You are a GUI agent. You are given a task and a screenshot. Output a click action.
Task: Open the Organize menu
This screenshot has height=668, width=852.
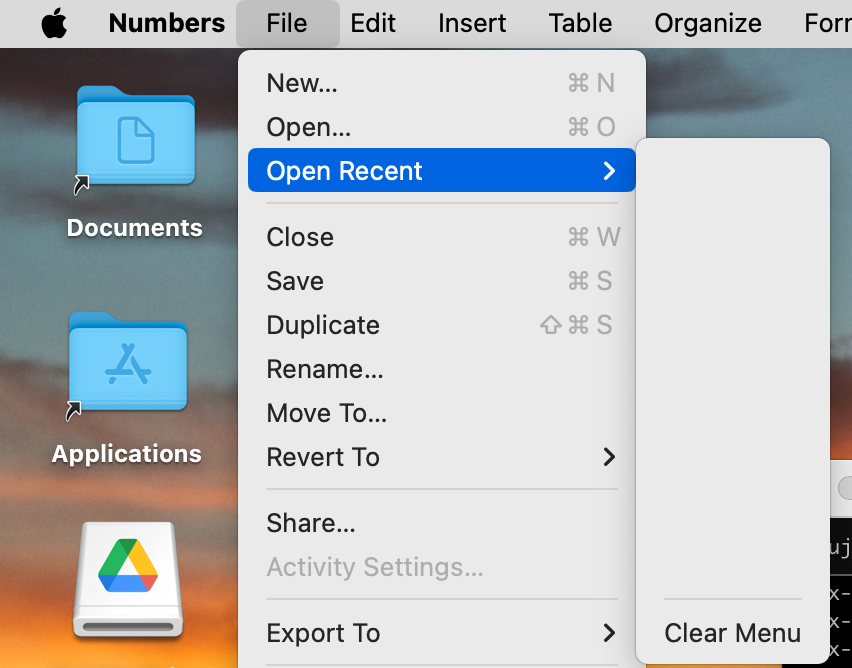707,23
